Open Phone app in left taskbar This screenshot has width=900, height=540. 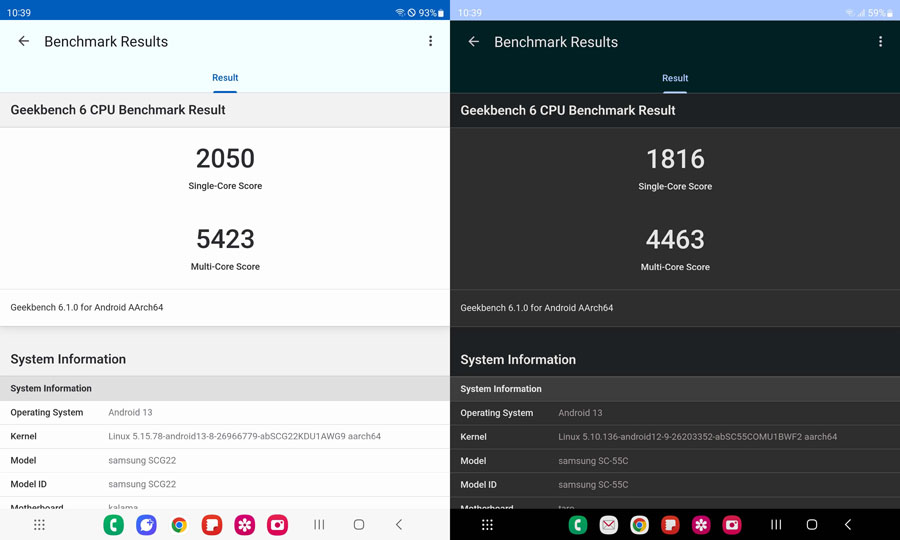[114, 525]
